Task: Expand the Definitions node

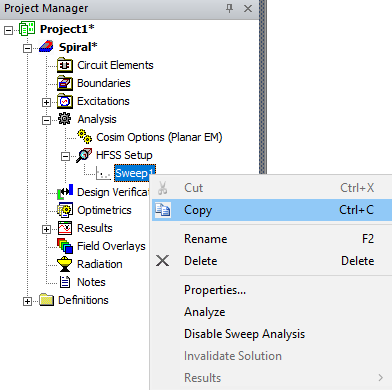Action: click(27, 301)
